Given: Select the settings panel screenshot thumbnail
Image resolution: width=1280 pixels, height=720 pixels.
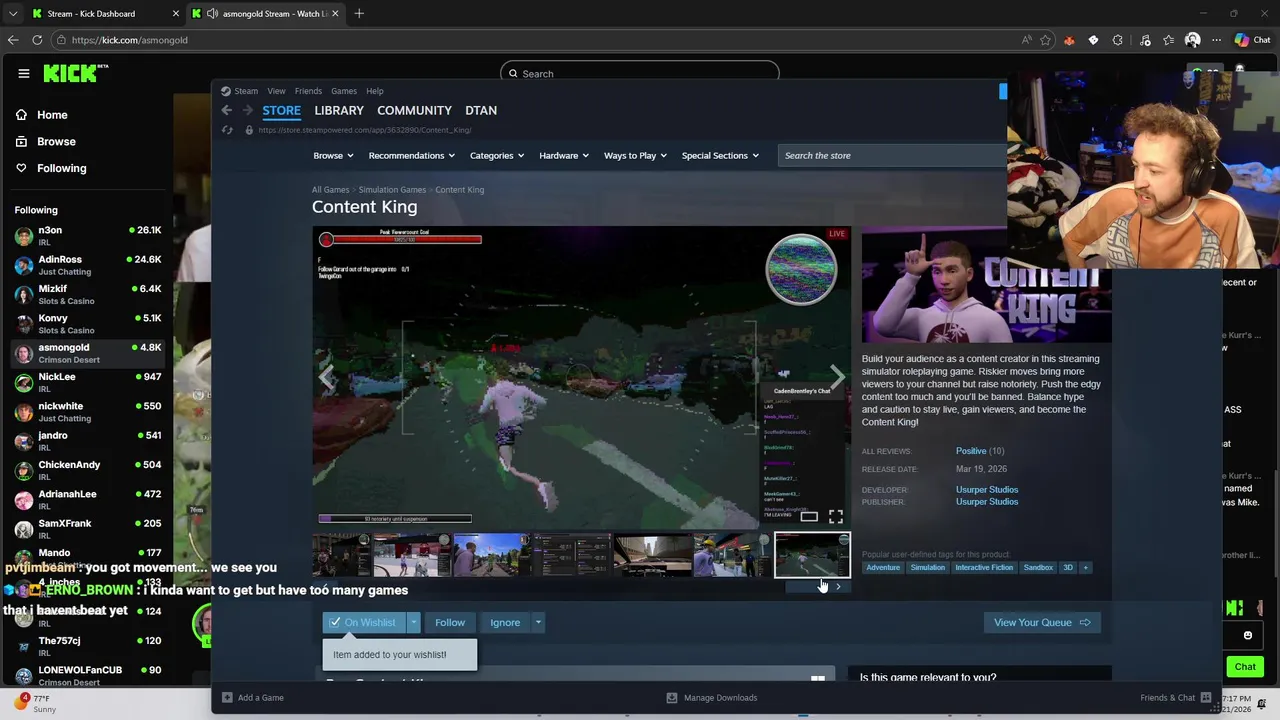Looking at the screenshot, I should 572,555.
